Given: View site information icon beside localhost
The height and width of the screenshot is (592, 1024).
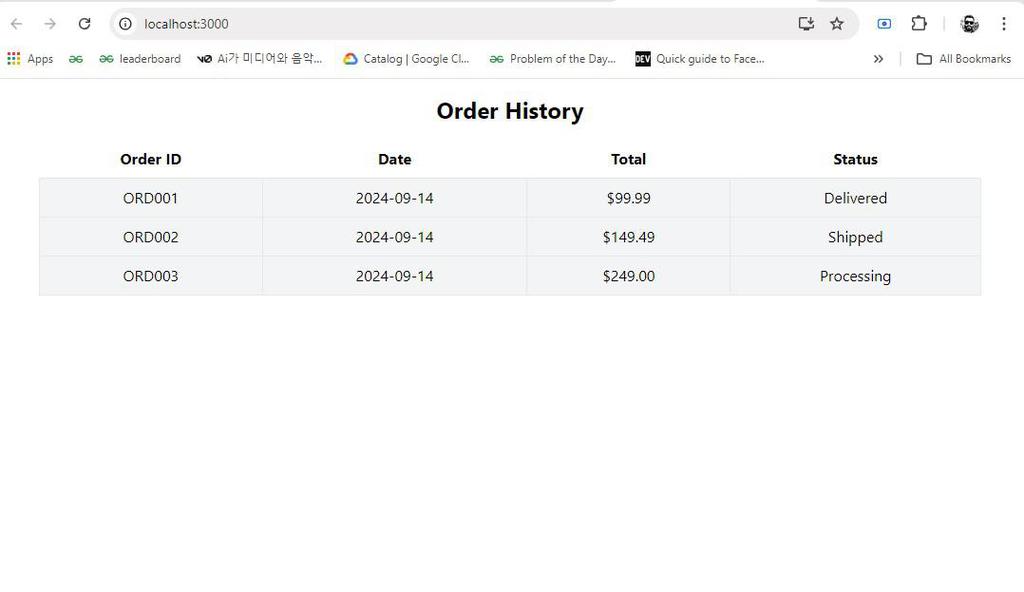Looking at the screenshot, I should click(x=125, y=24).
